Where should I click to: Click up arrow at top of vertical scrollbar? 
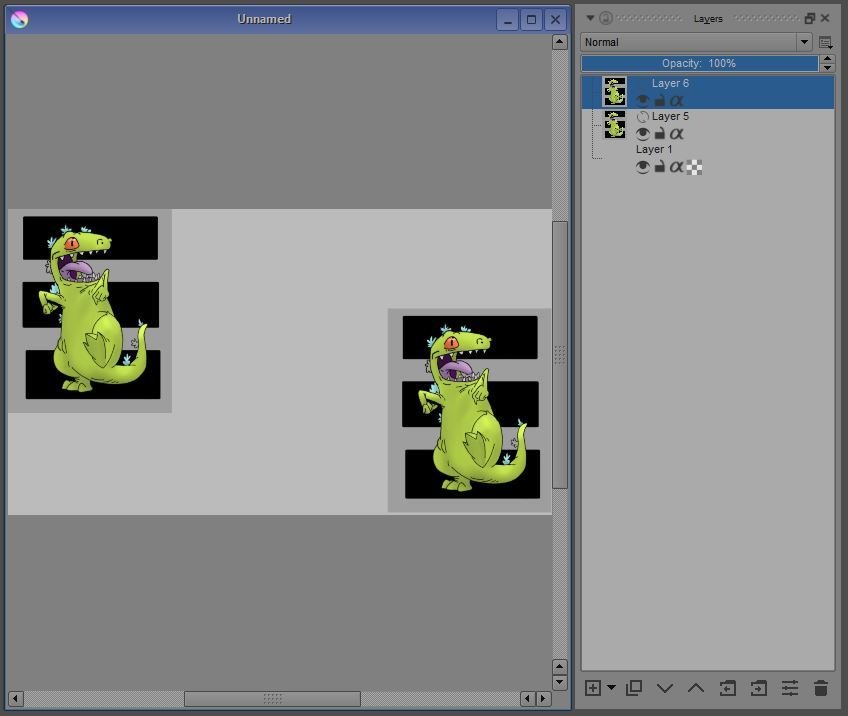point(560,42)
